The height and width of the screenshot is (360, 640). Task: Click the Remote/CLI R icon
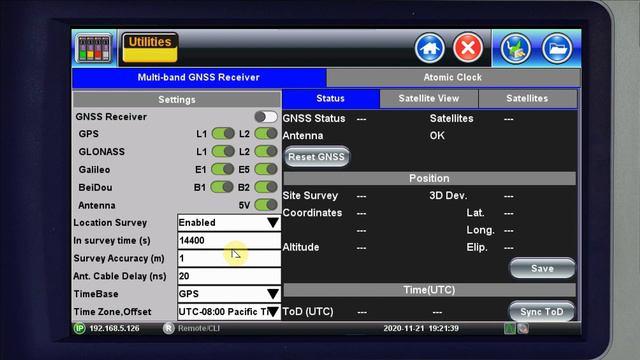[x=169, y=328]
